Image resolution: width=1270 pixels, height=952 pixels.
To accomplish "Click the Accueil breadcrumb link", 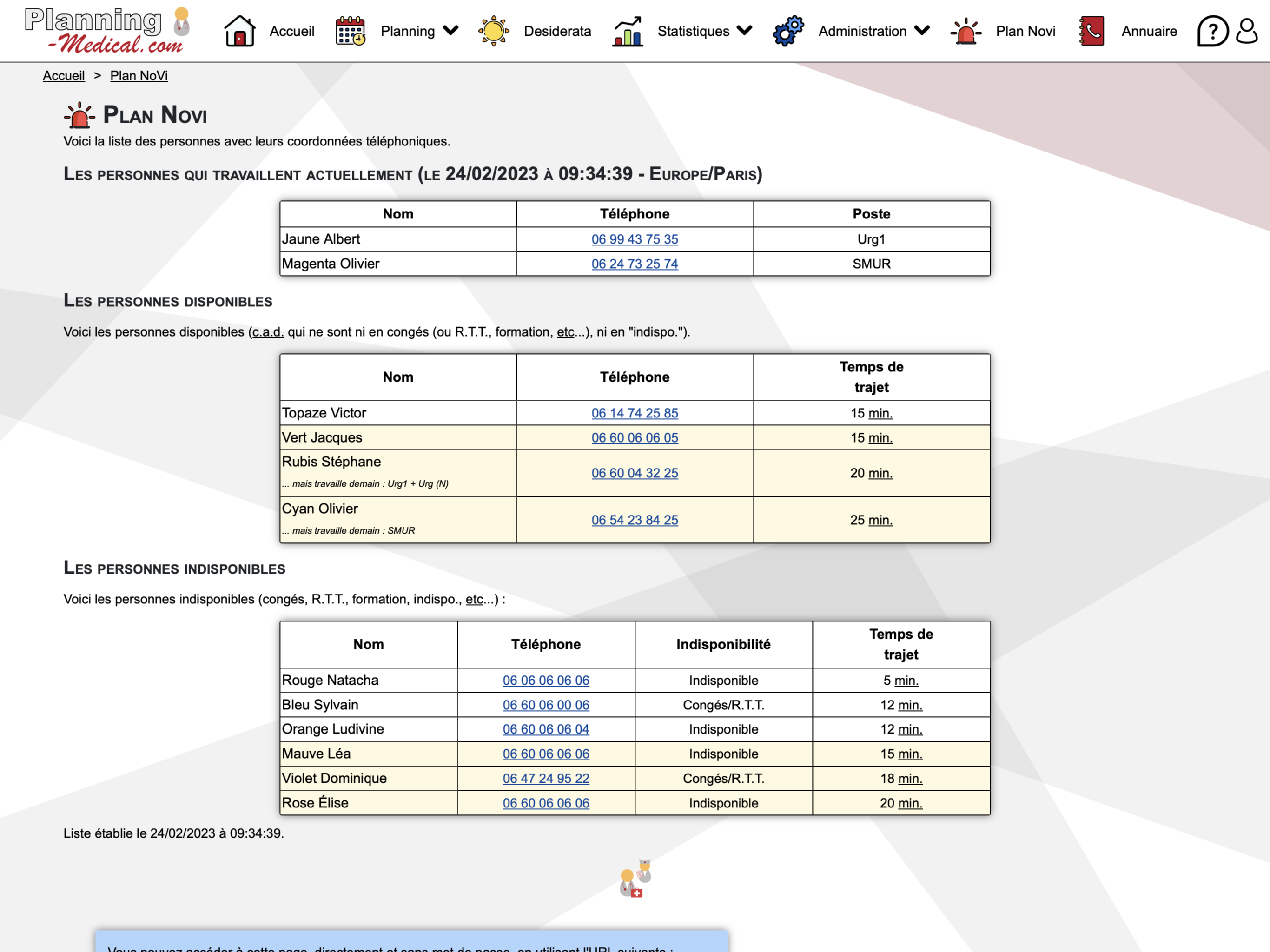I will click(64, 76).
